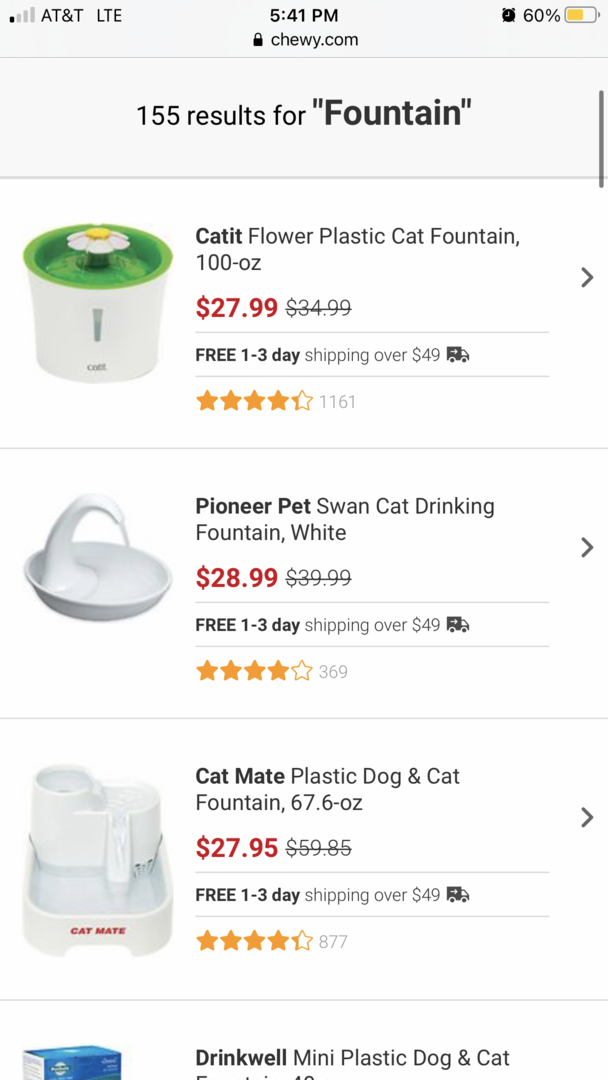This screenshot has height=1080, width=608.
Task: Tap the star rating of Cat Mate Fountain
Action: [x=255, y=941]
